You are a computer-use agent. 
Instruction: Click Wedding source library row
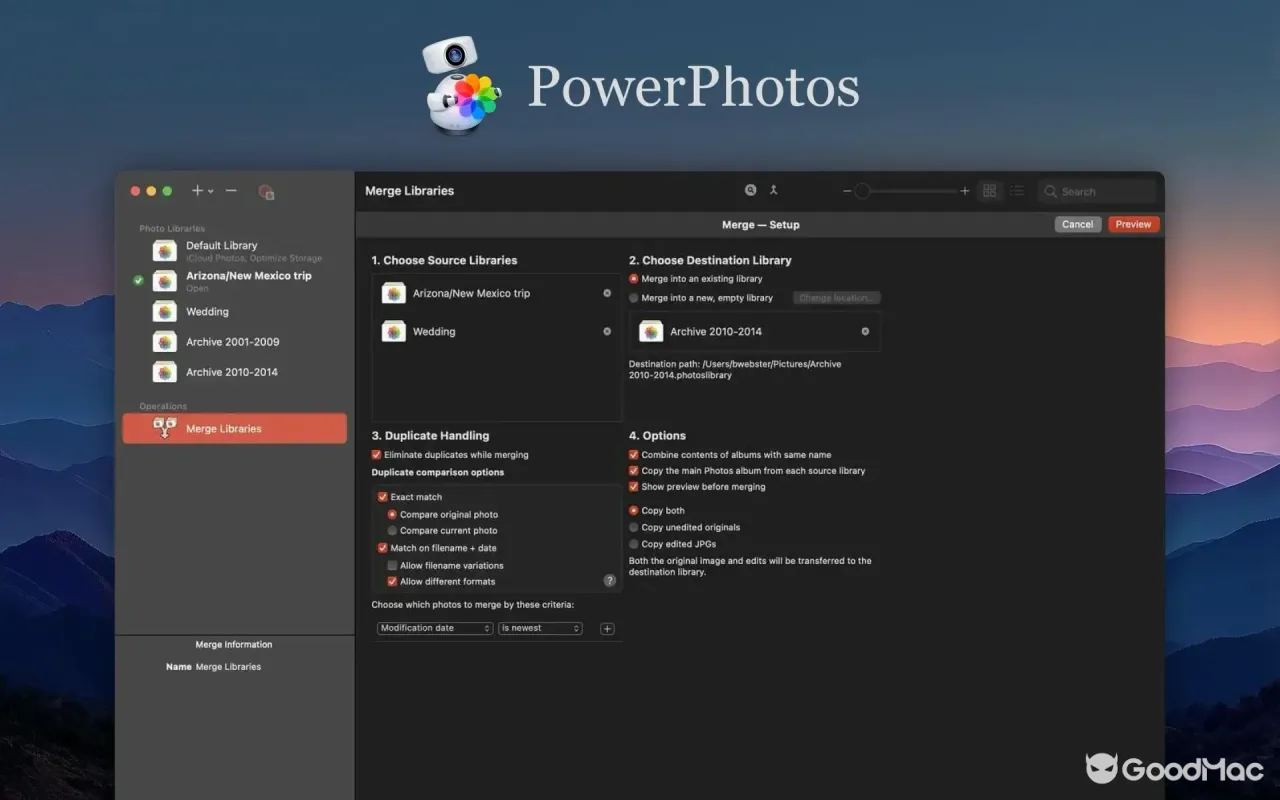tap(497, 331)
